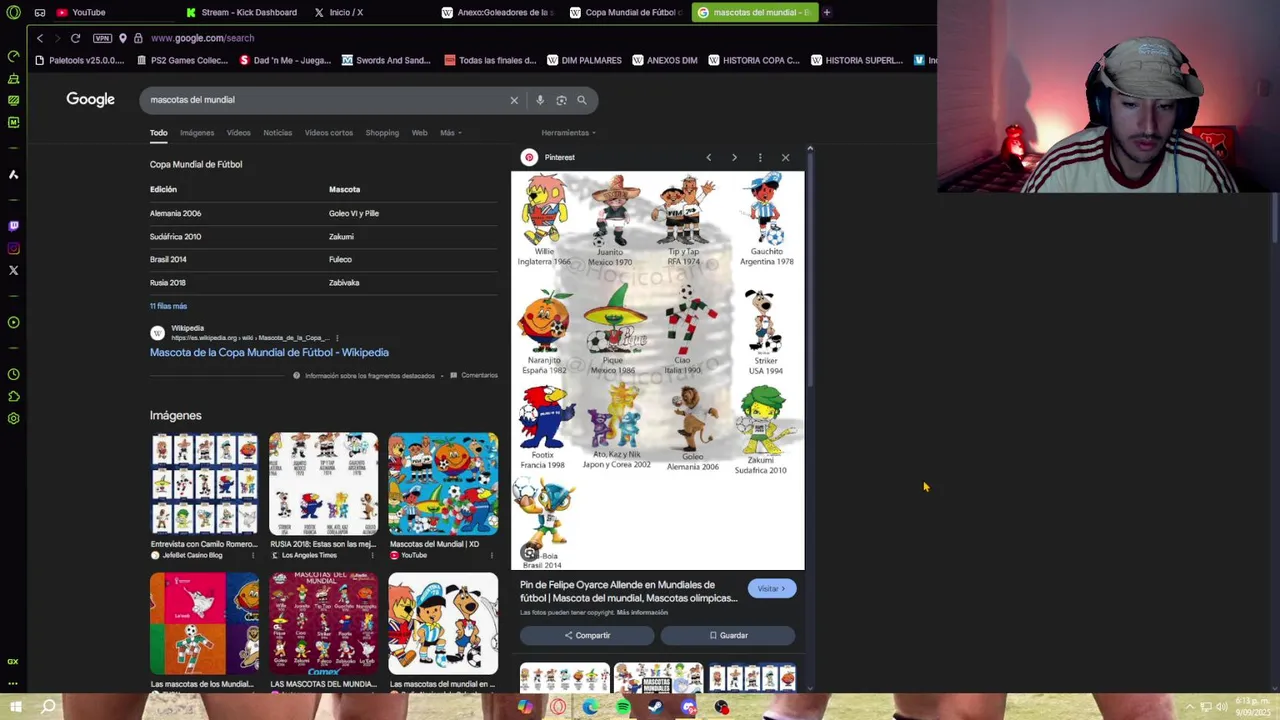Clear the Google search box with X
The image size is (1280, 720).
[x=514, y=100]
